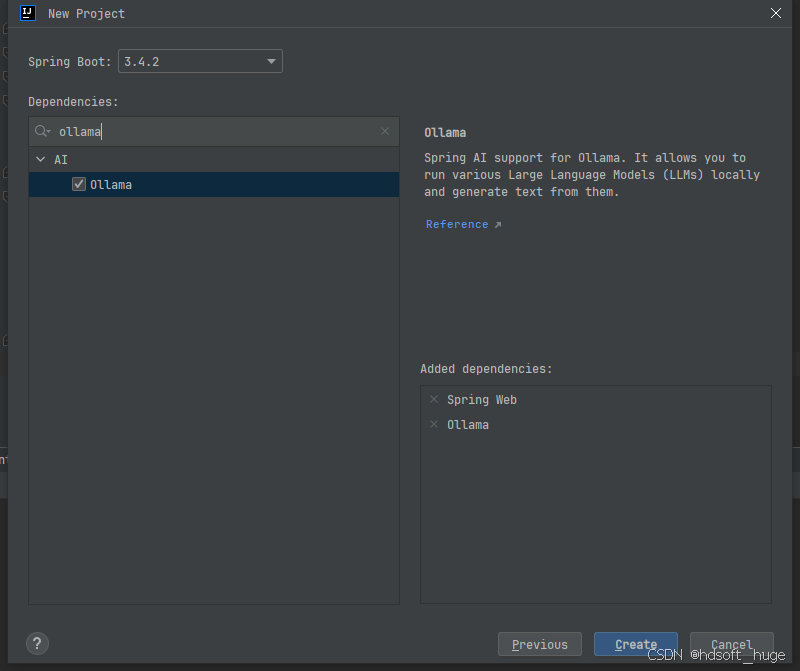Open the Spring Boot version dropdown
The image size is (800, 671).
200,61
